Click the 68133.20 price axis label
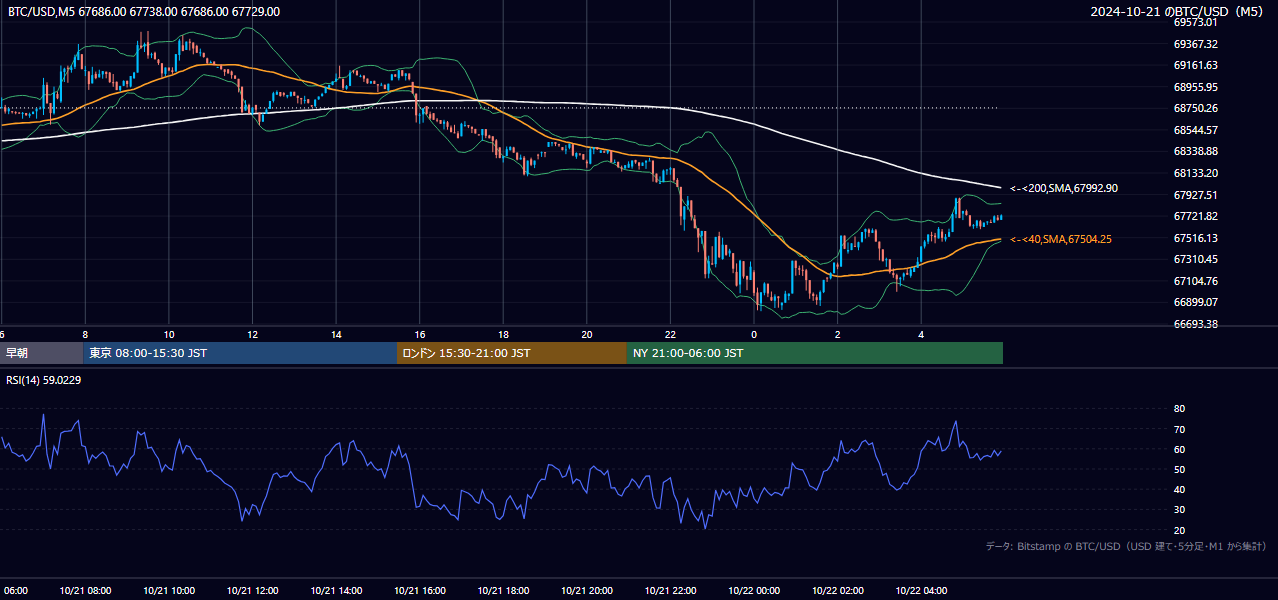This screenshot has height=600, width=1278. [x=1195, y=173]
